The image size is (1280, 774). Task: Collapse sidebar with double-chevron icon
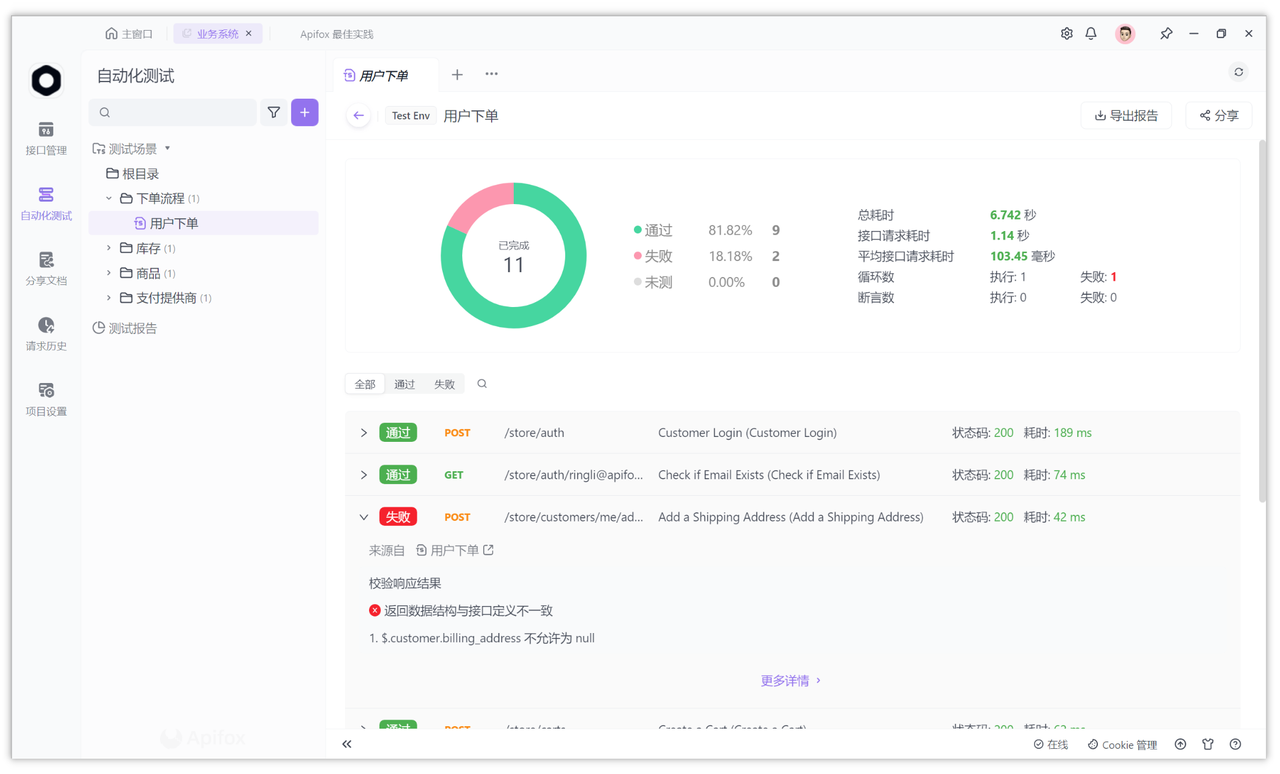[x=347, y=744]
